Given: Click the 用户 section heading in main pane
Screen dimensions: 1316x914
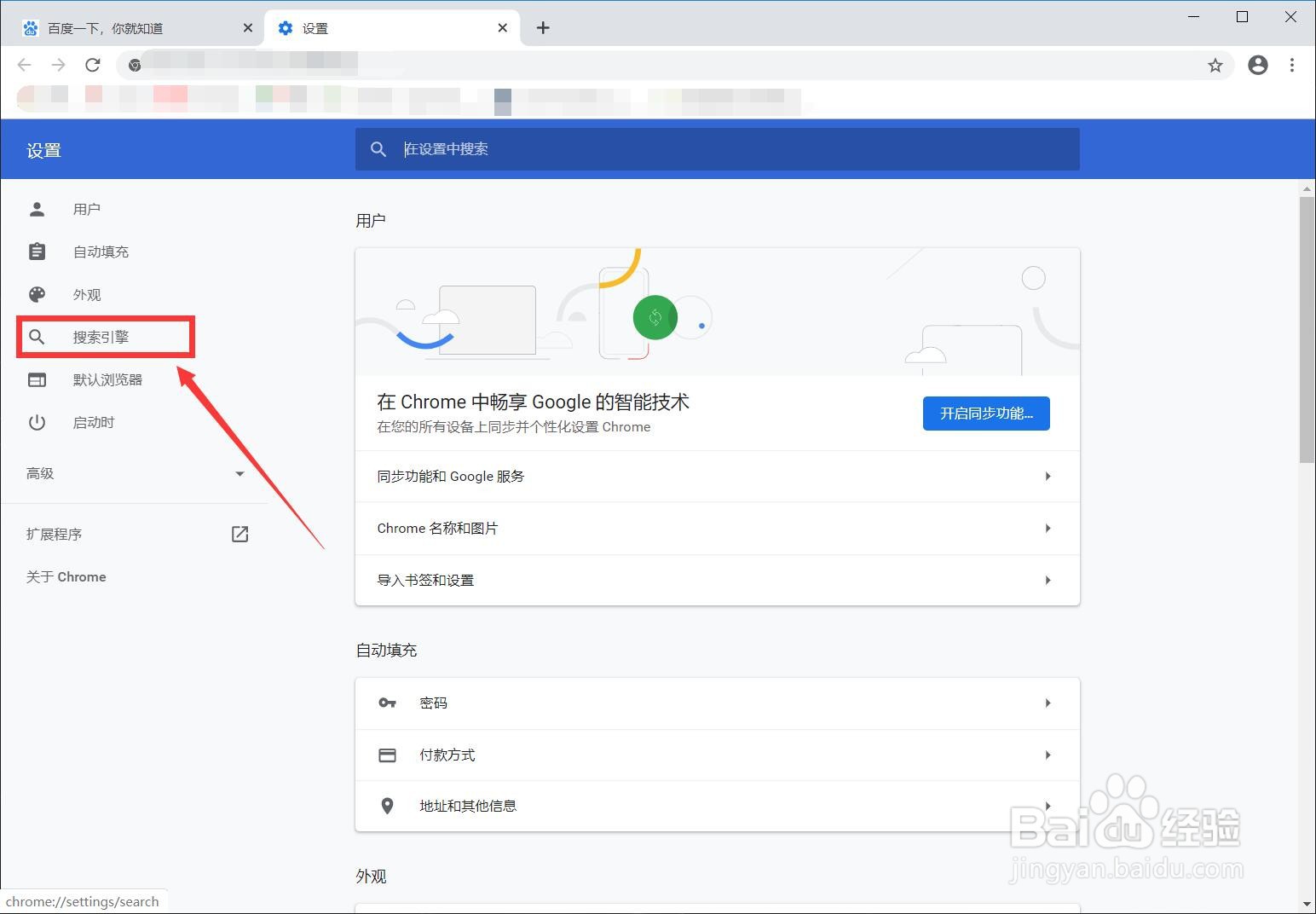Looking at the screenshot, I should tap(371, 221).
